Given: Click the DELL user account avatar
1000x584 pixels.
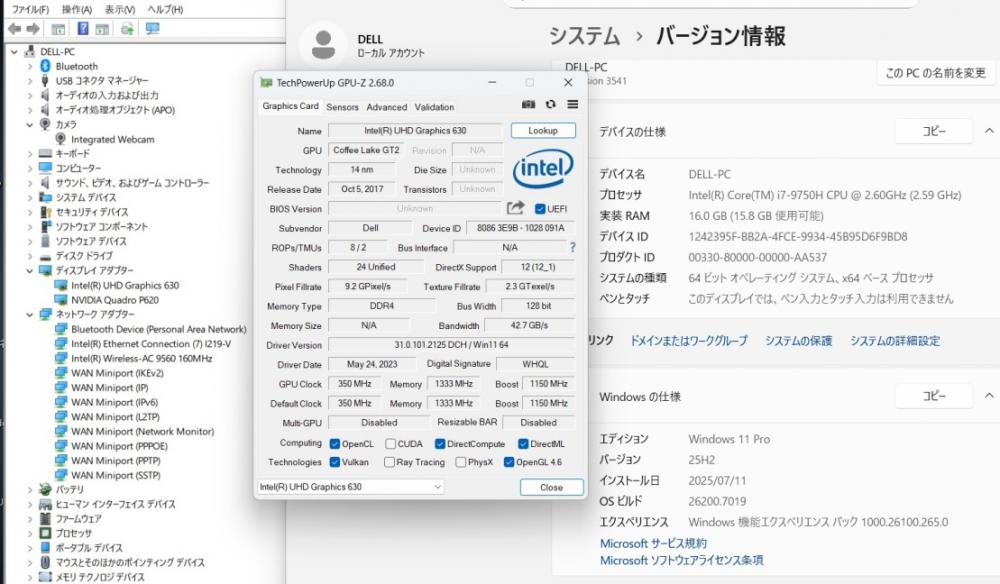Looking at the screenshot, I should [x=323, y=45].
